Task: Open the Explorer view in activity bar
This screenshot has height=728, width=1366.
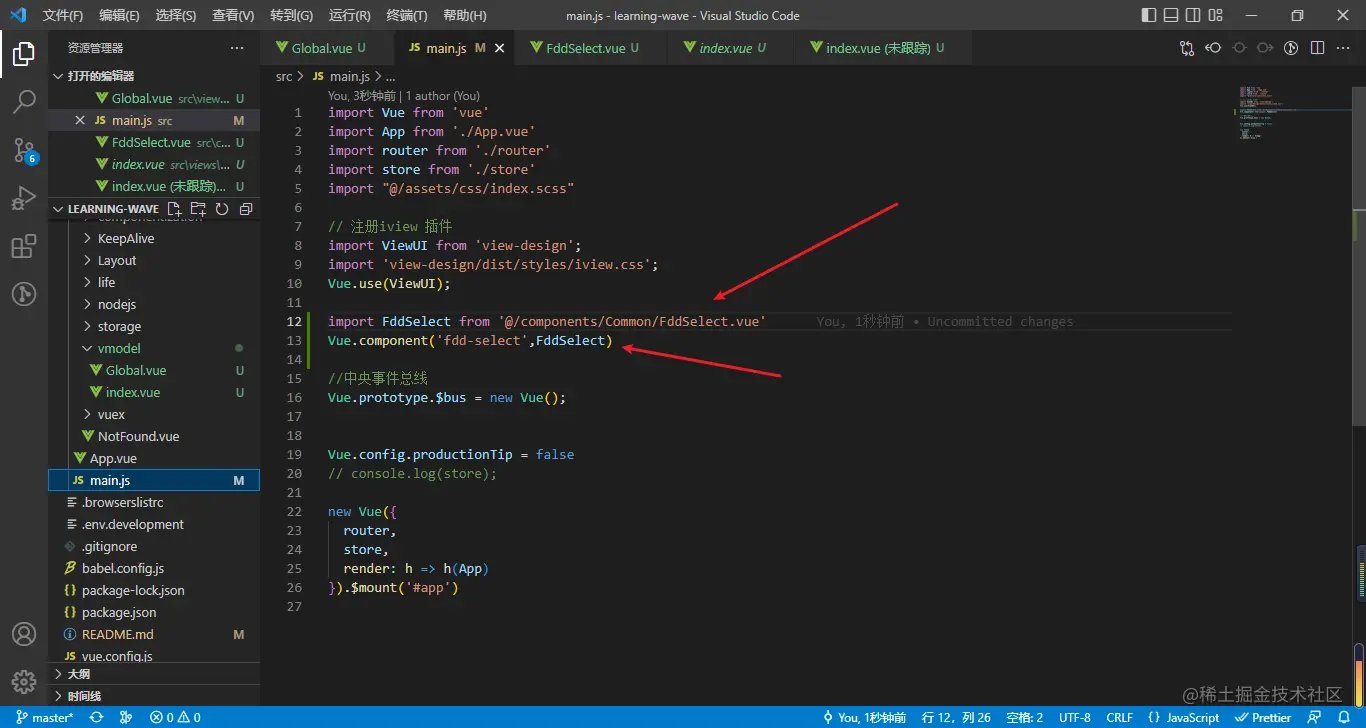Action: (24, 54)
